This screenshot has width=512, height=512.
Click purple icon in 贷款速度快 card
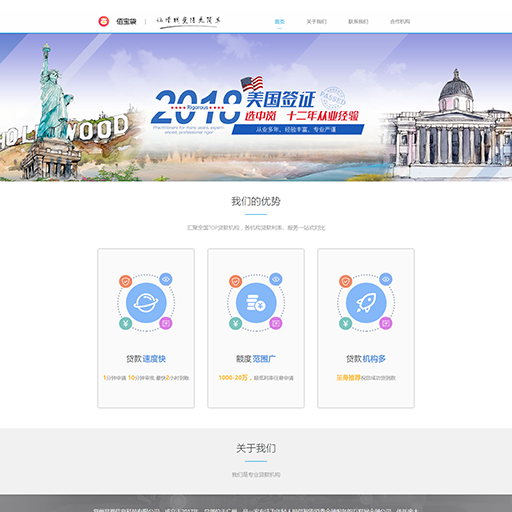click(x=166, y=323)
